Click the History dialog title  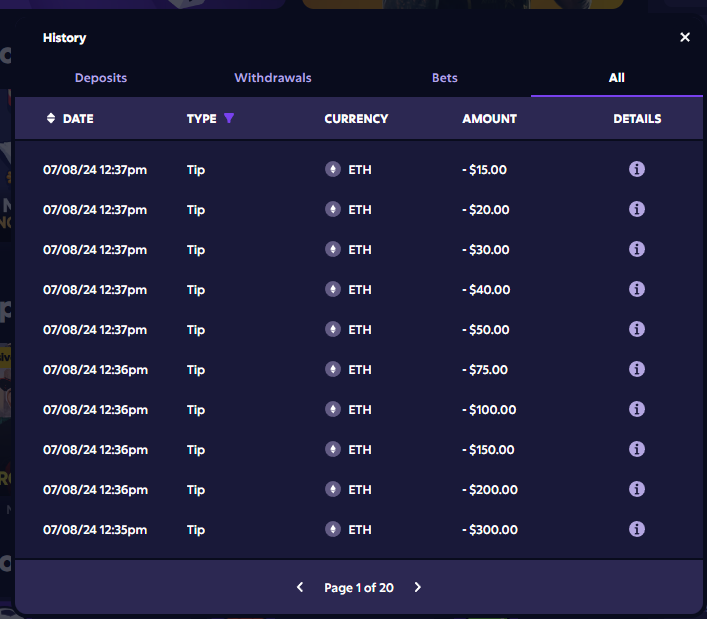[64, 38]
